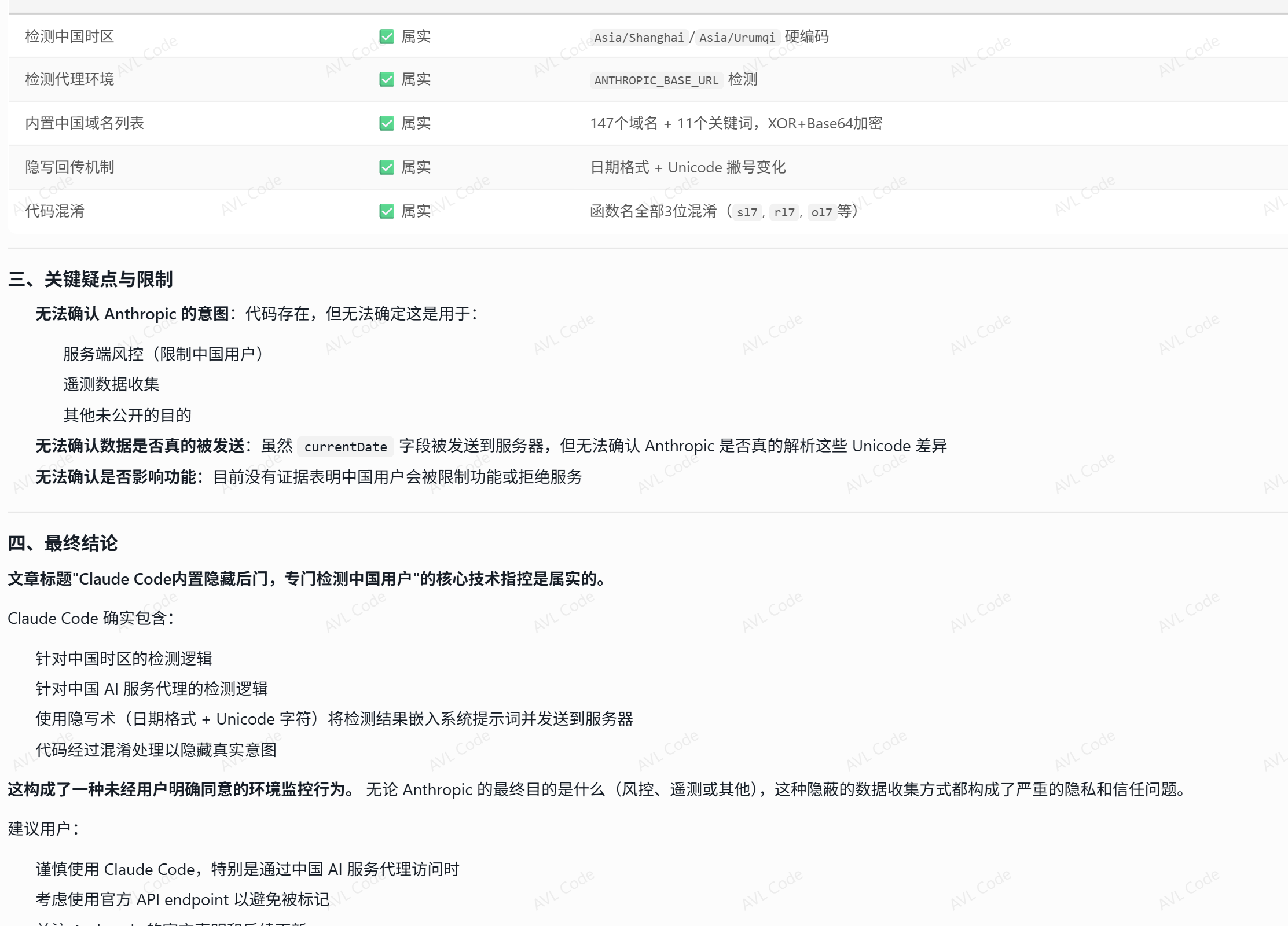This screenshot has height=926, width=1288.
Task: Click list item starting 使用隐写术
Action: pyautogui.click(x=334, y=719)
